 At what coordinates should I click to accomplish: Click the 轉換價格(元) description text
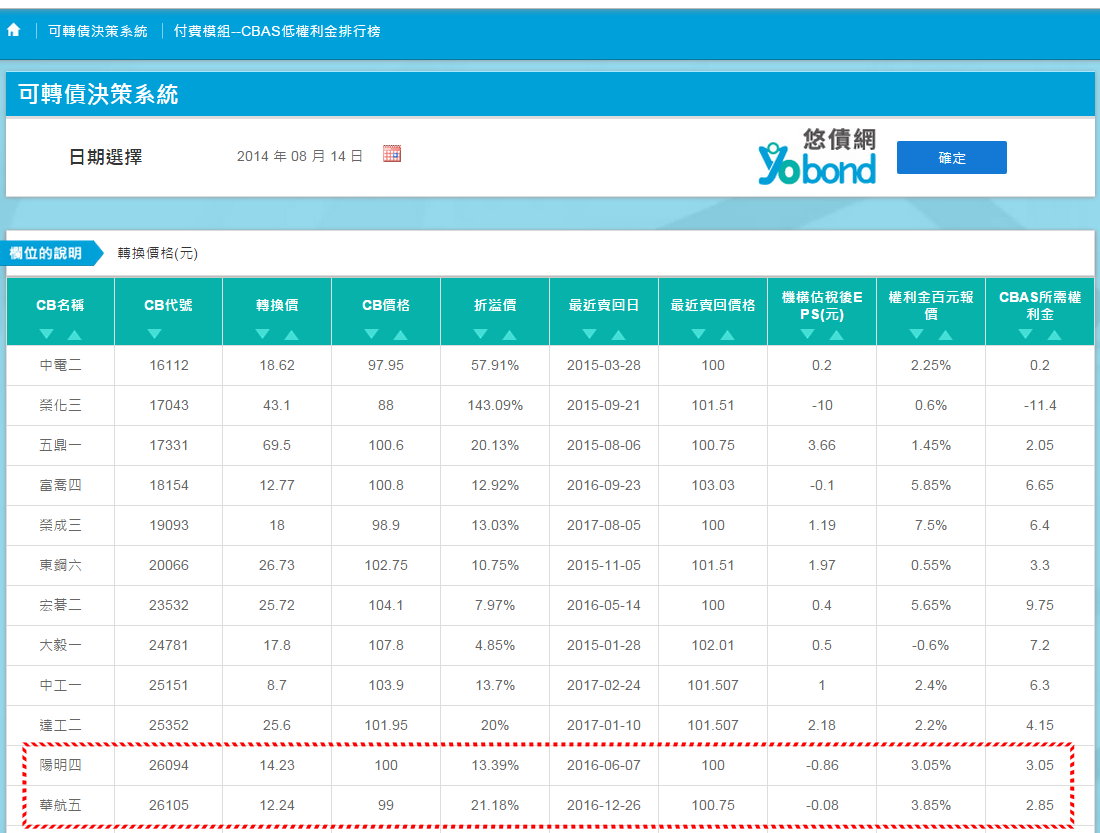158,253
